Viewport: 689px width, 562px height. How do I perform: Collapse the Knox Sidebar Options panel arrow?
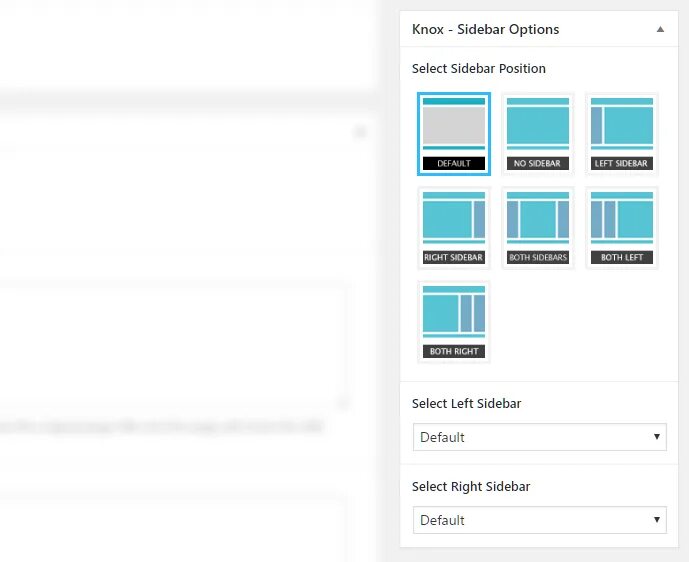[x=660, y=29]
